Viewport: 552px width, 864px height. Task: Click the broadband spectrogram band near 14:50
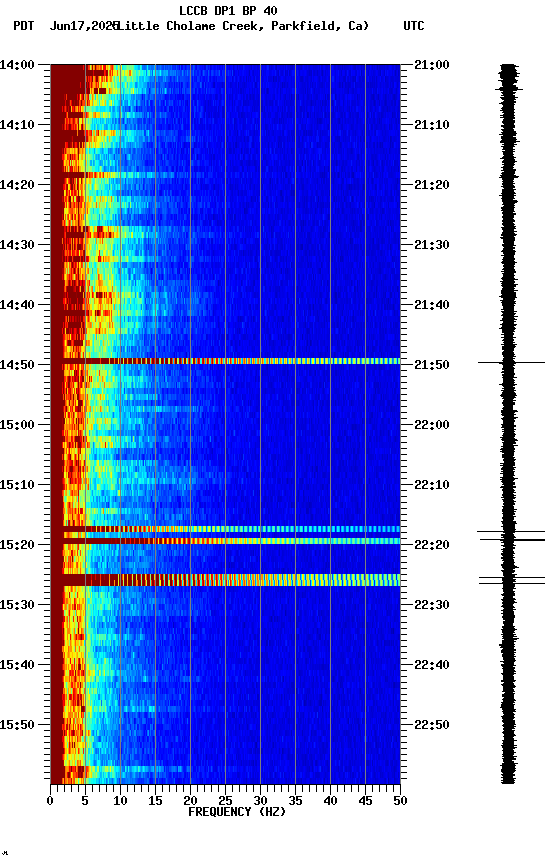(x=225, y=361)
